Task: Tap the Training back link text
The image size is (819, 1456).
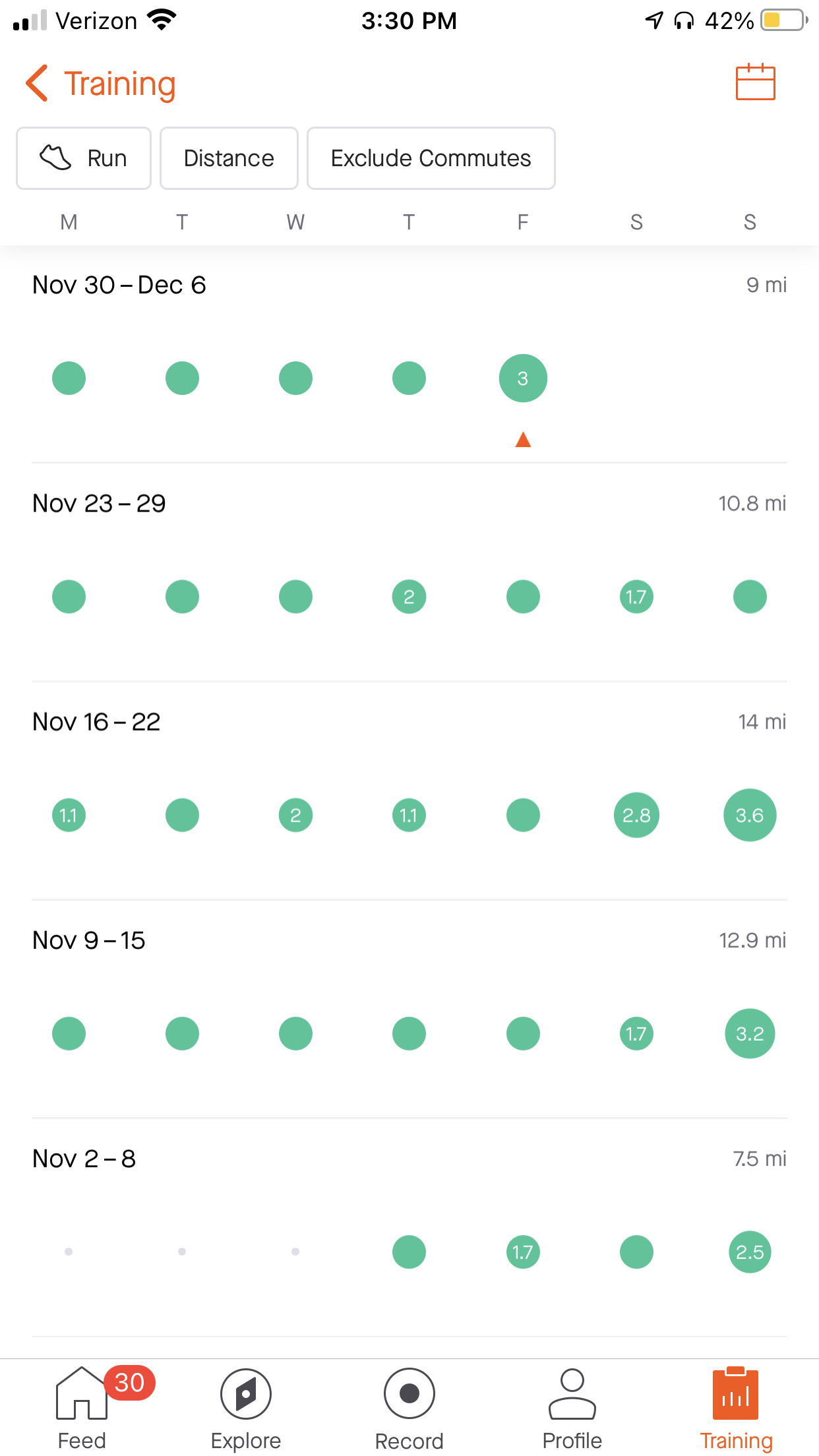Action: click(120, 84)
